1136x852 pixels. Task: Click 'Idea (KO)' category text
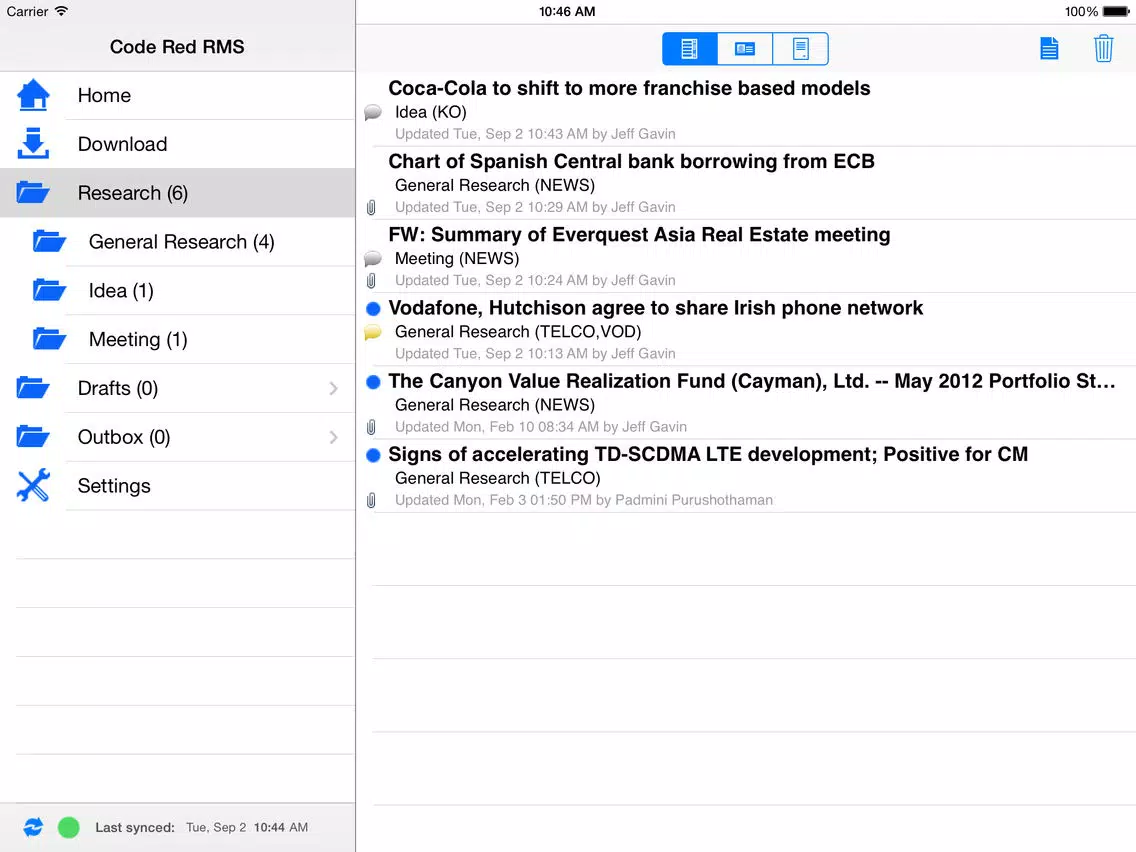(x=430, y=112)
